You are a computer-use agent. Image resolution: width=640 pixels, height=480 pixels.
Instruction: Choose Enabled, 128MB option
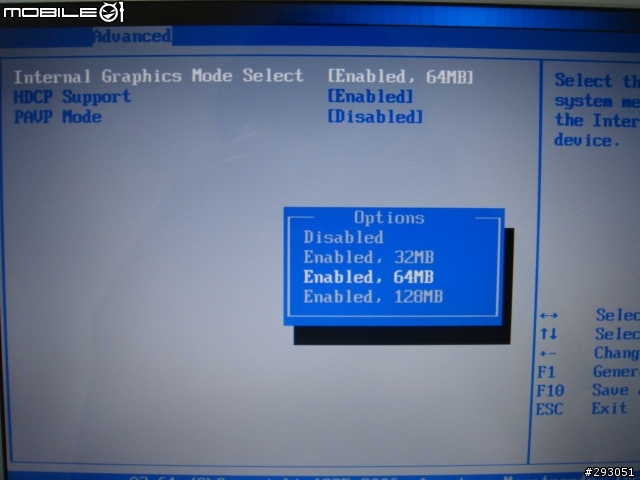click(373, 296)
